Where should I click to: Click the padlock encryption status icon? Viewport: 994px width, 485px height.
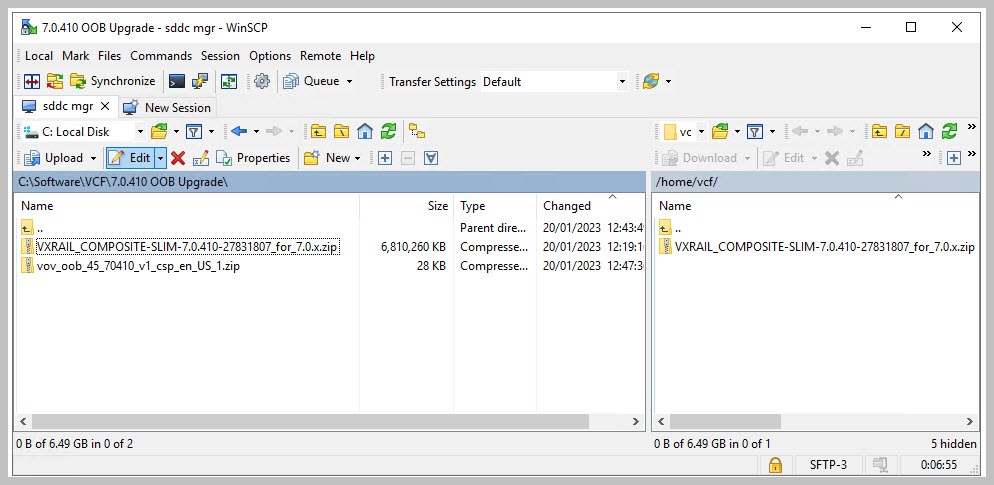pyautogui.click(x=775, y=465)
